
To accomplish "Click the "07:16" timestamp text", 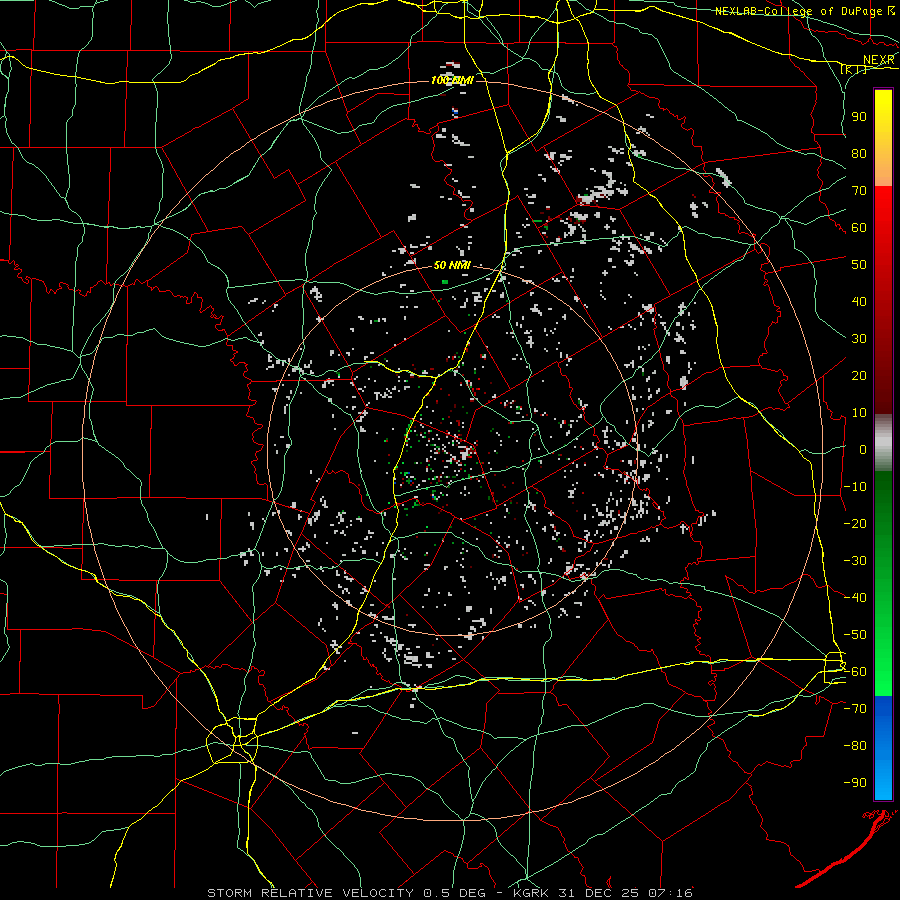I will click(x=672, y=893).
